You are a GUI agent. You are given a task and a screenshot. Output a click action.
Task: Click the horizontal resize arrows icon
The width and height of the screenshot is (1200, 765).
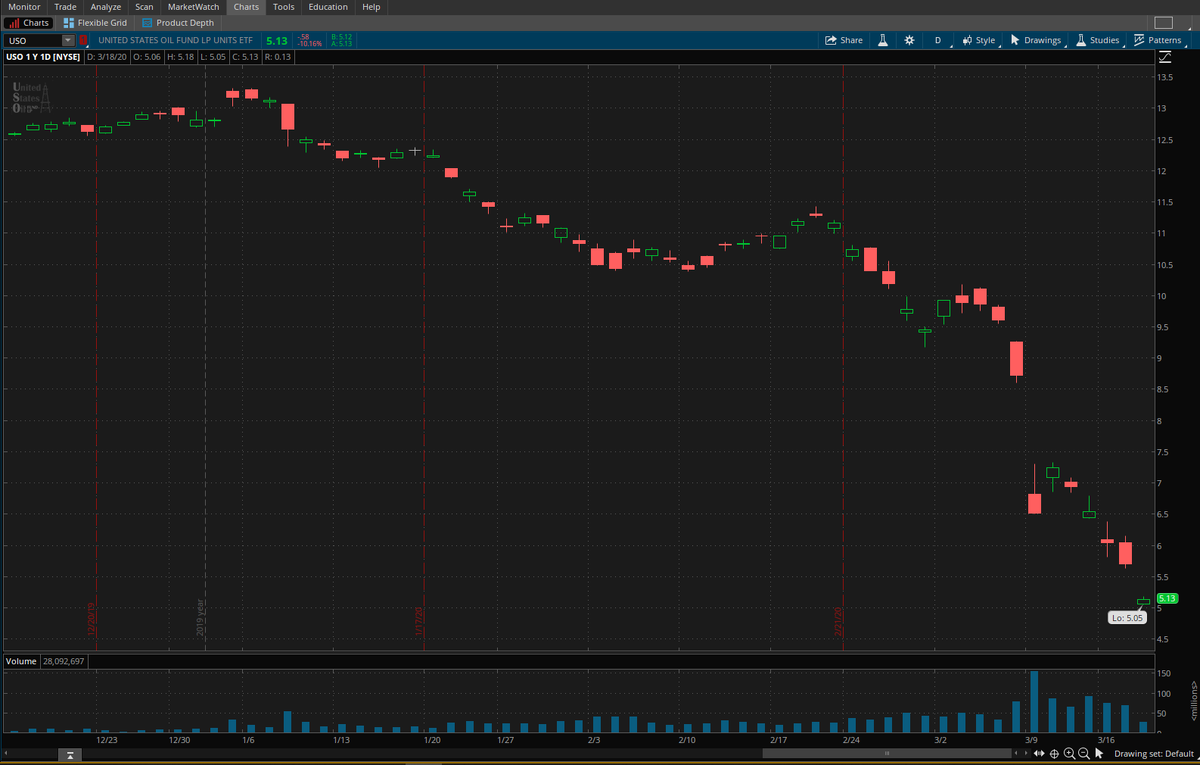1039,753
